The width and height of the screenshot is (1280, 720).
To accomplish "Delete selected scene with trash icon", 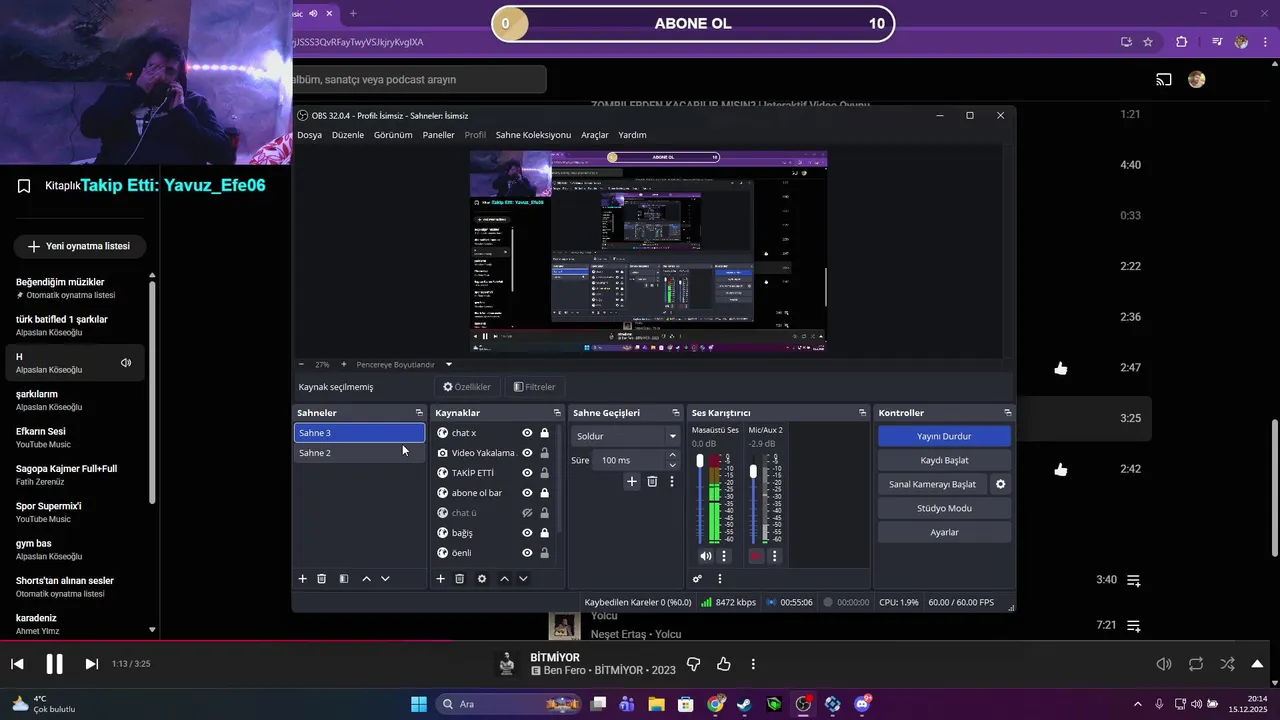I will (322, 579).
